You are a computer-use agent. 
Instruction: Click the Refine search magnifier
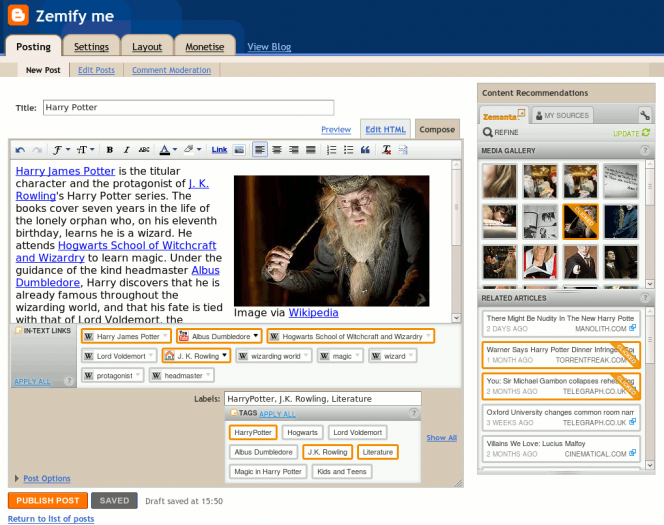(487, 133)
